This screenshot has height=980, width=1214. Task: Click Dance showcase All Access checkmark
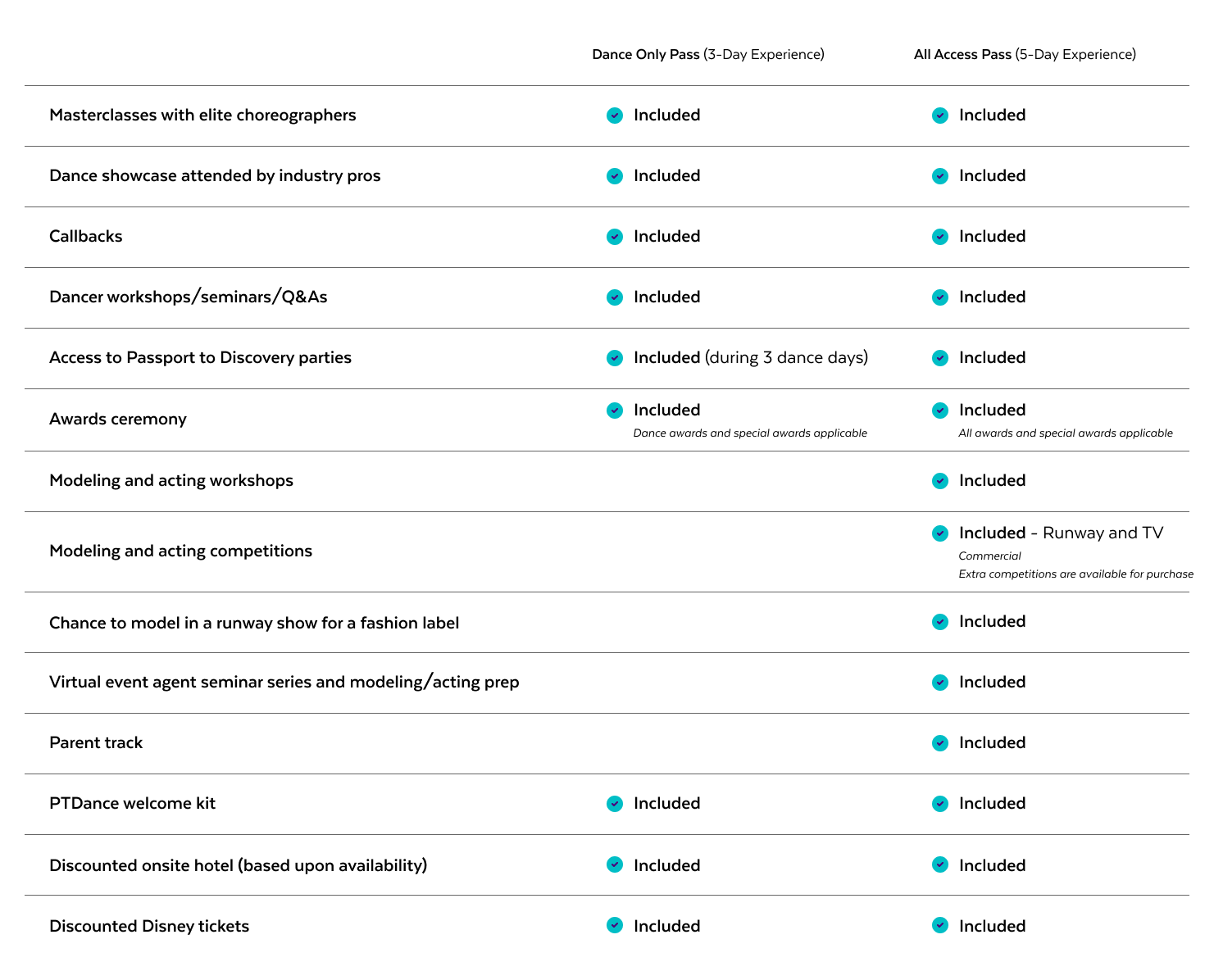(x=940, y=176)
